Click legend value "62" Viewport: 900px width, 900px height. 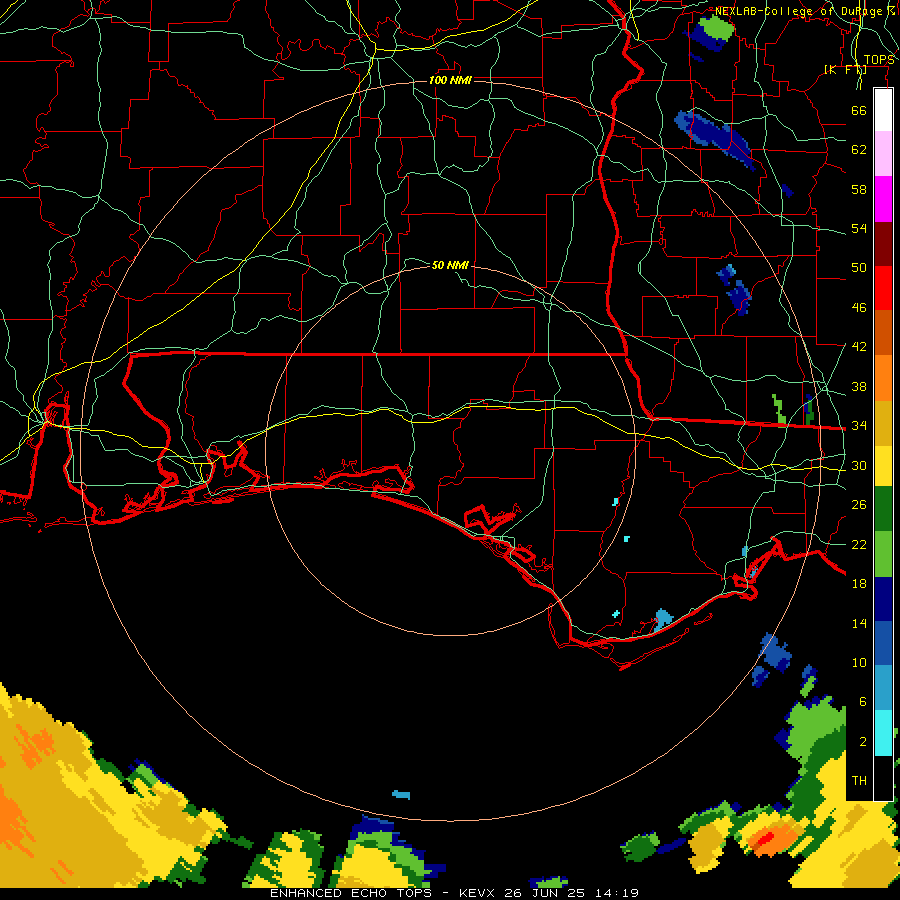[859, 150]
